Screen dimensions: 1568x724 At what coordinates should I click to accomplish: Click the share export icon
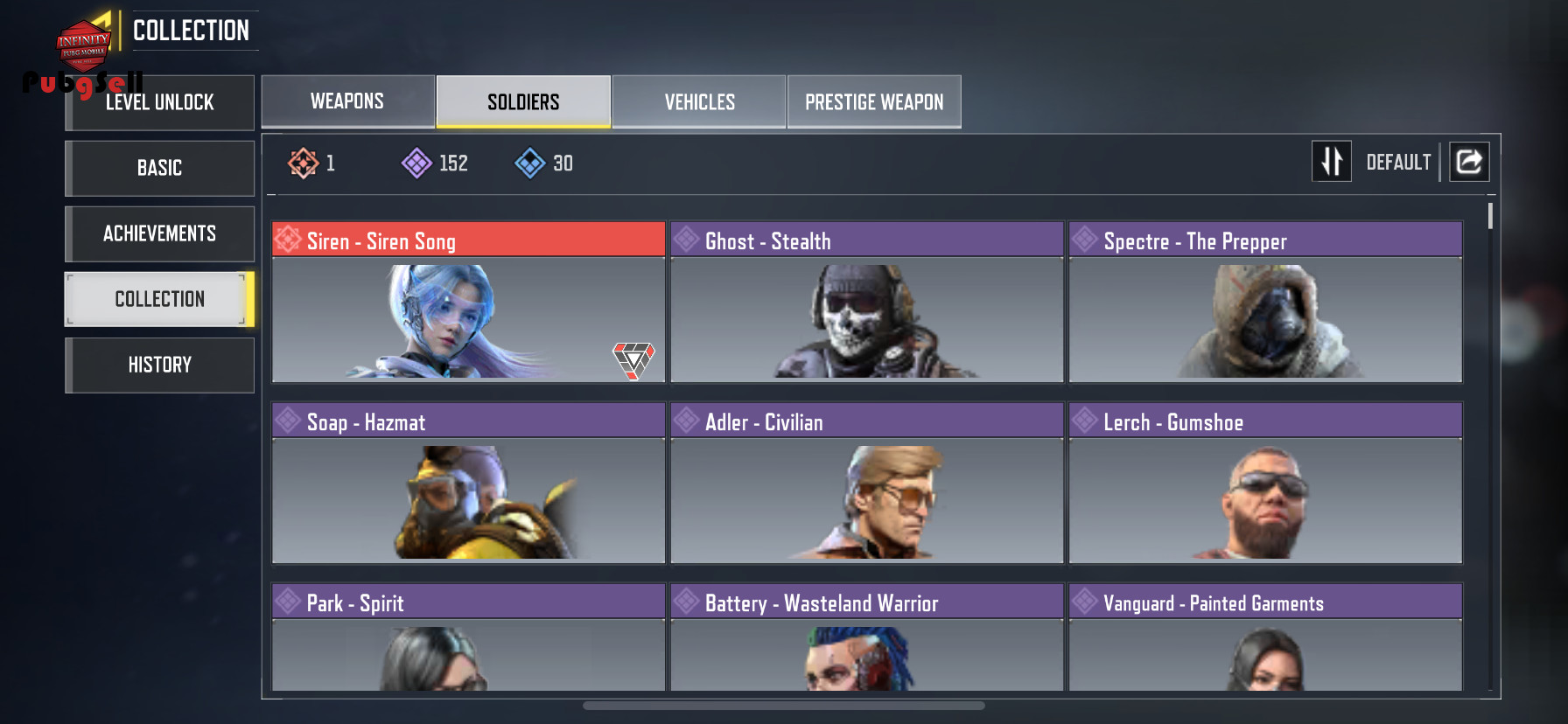click(1469, 162)
